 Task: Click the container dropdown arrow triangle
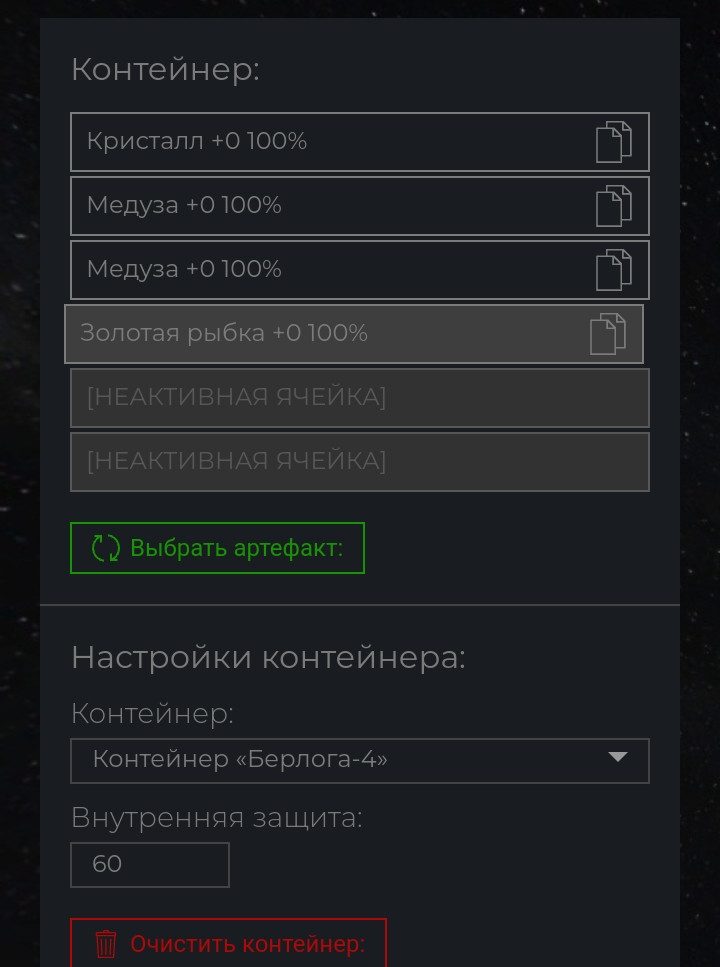618,757
